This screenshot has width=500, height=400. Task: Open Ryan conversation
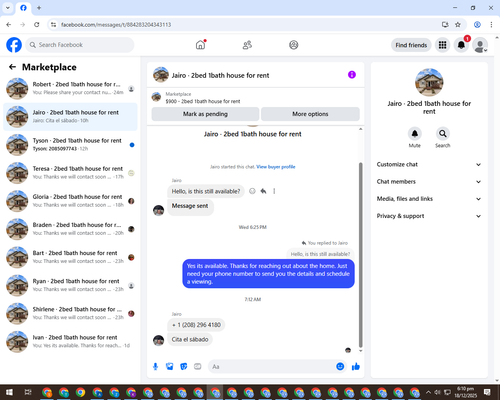click(70, 285)
